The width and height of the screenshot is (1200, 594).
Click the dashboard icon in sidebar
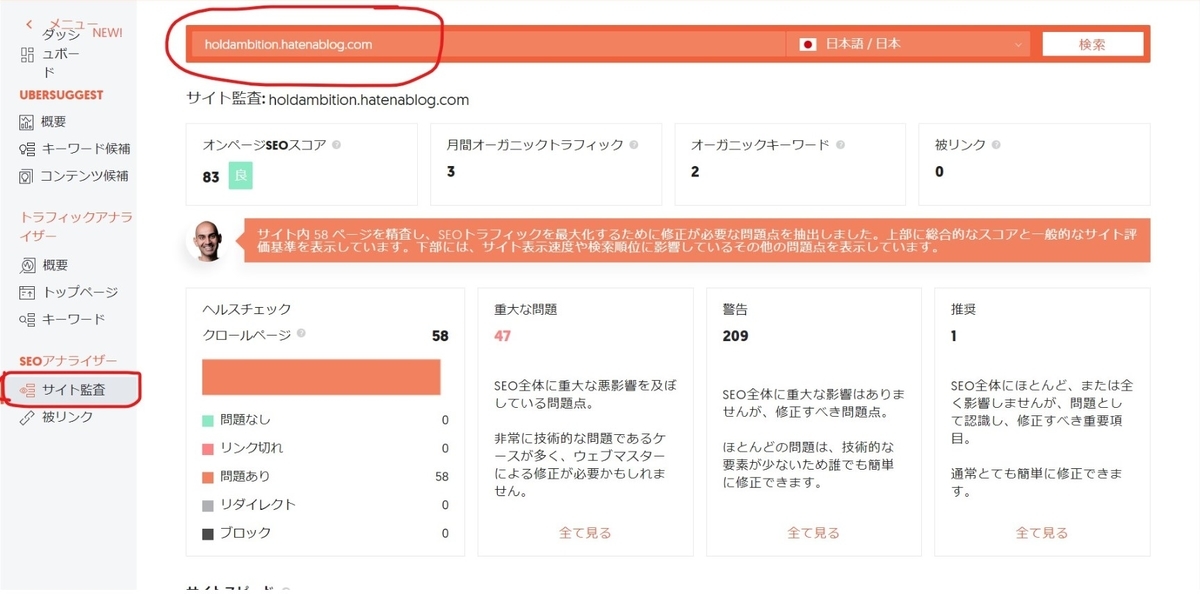coord(27,53)
